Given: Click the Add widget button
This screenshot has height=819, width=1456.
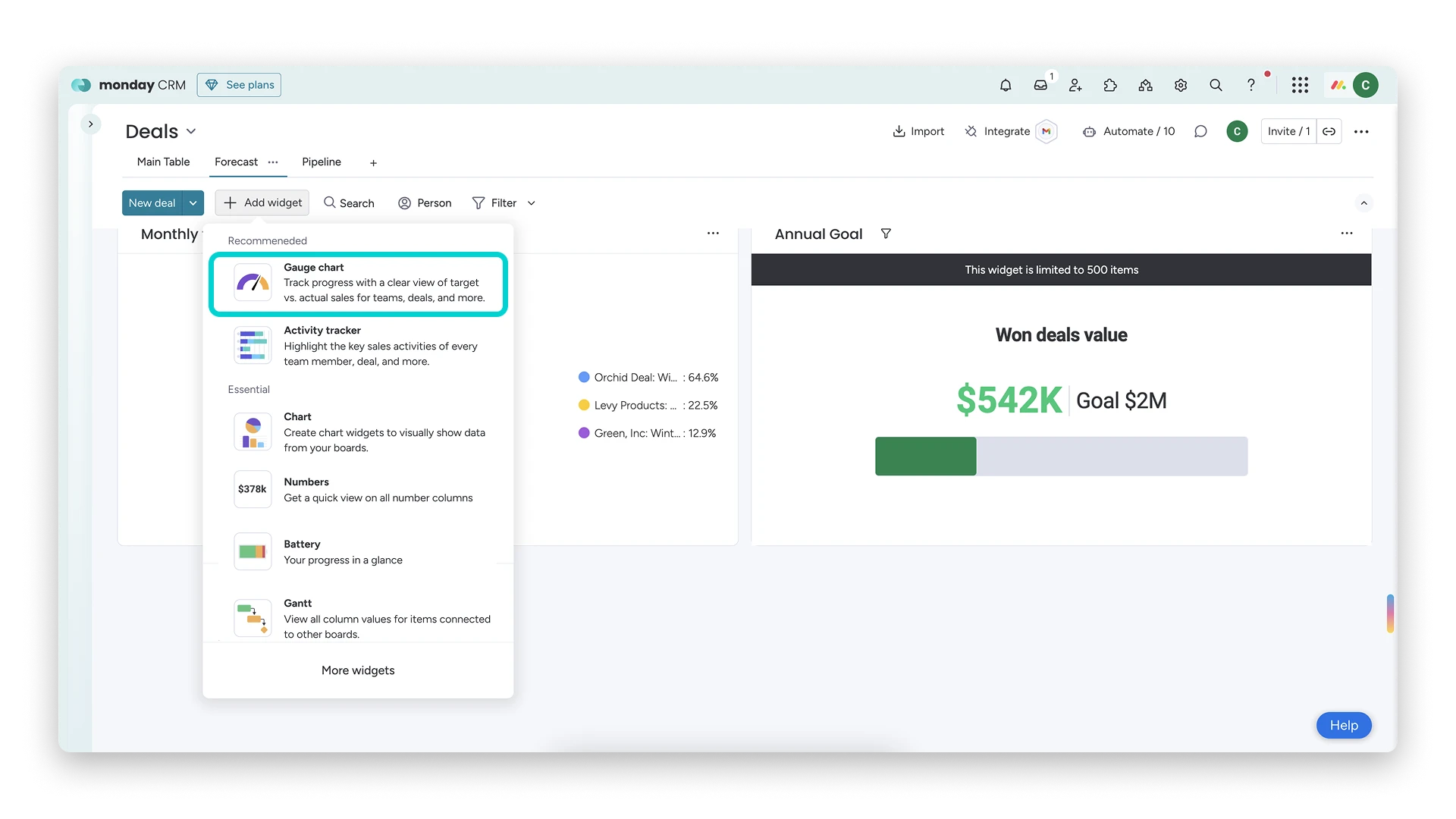Looking at the screenshot, I should click(x=262, y=203).
